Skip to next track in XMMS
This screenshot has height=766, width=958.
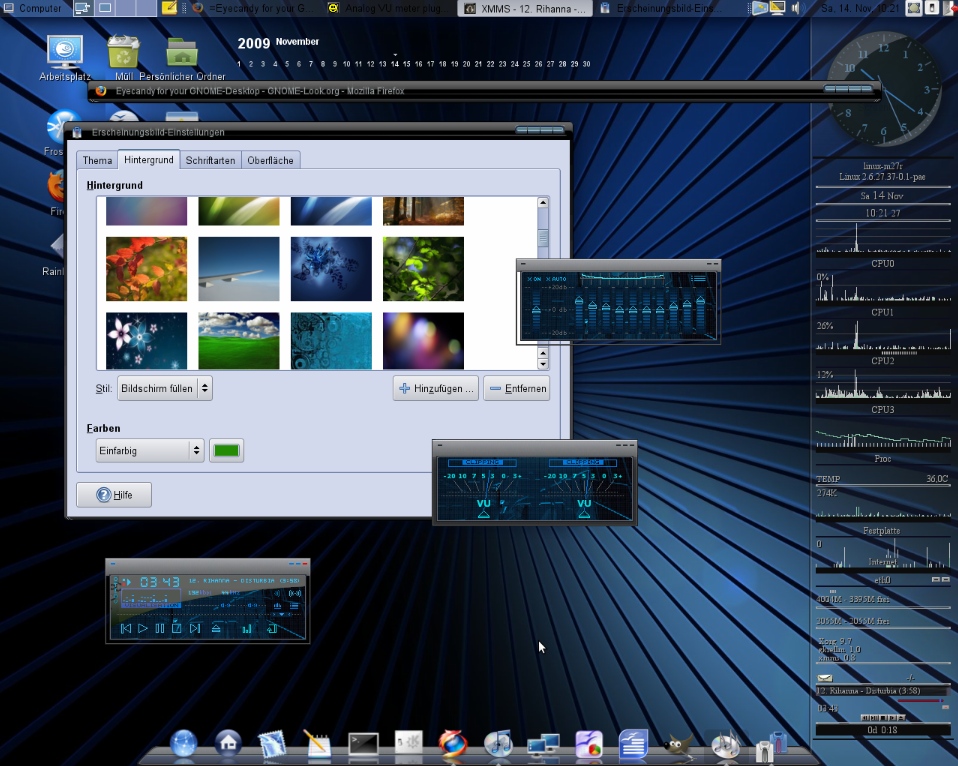[x=195, y=629]
